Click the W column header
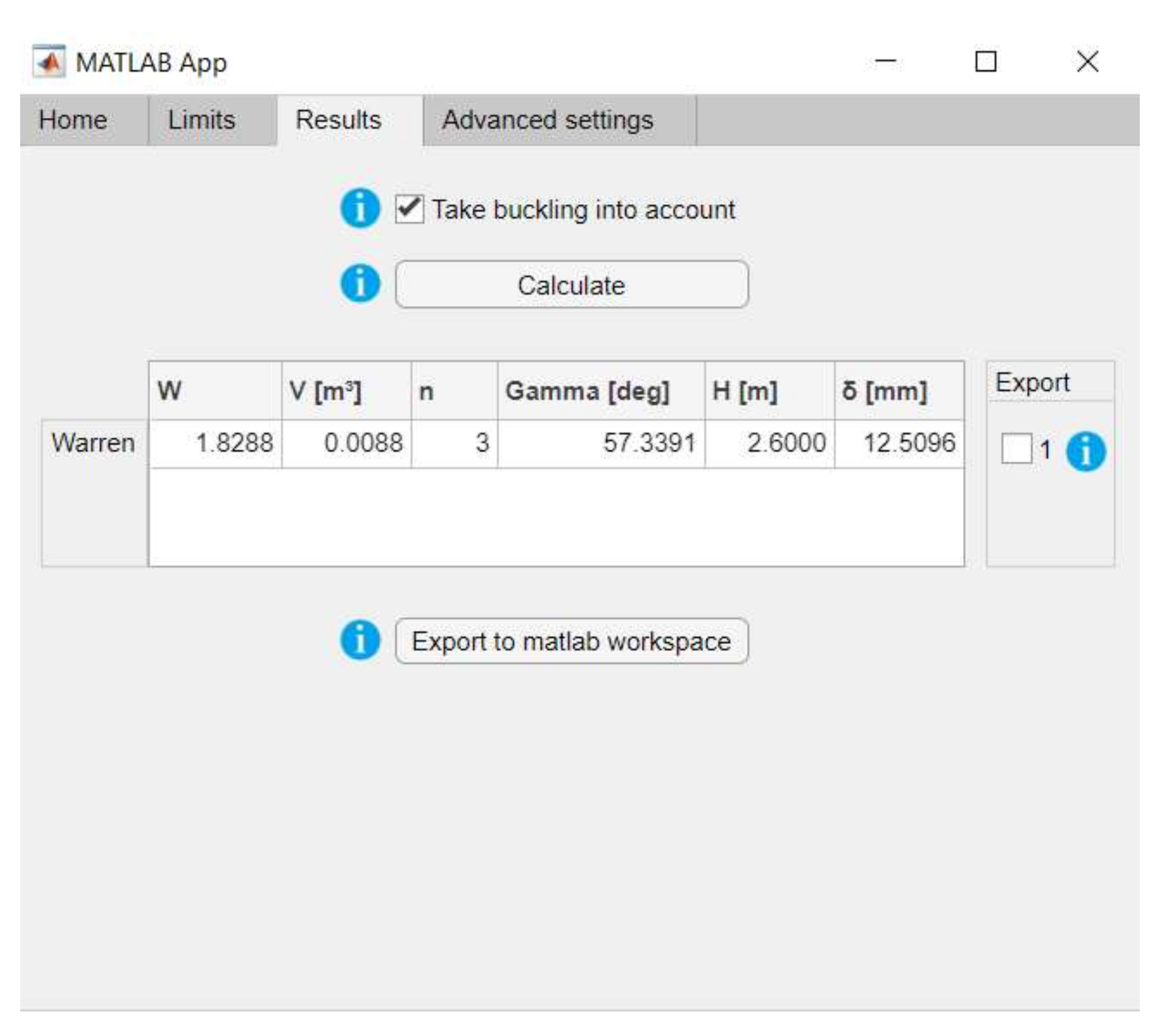 click(x=216, y=391)
